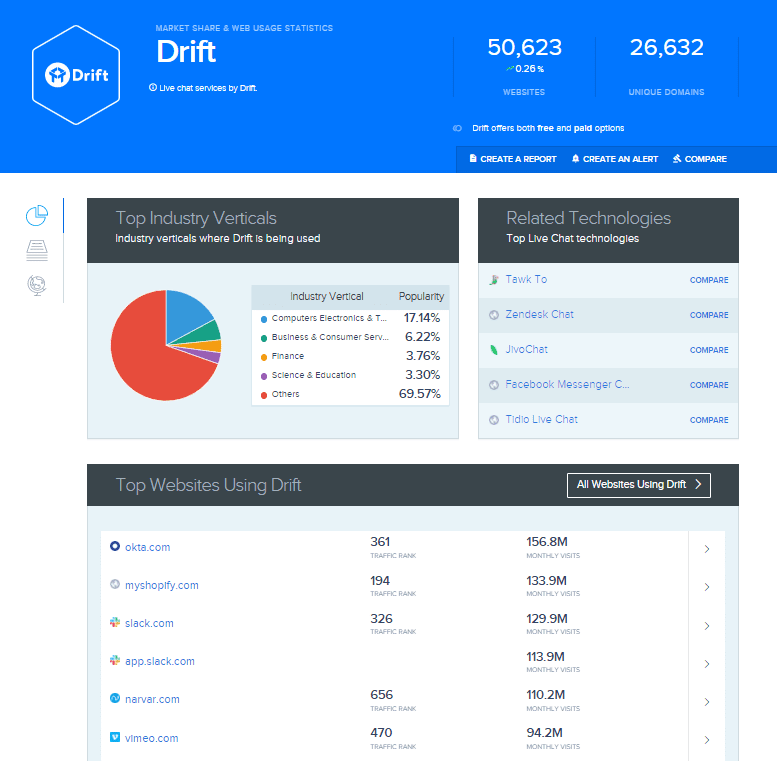Click the Popularity column header
The image size is (777, 761).
(x=421, y=296)
